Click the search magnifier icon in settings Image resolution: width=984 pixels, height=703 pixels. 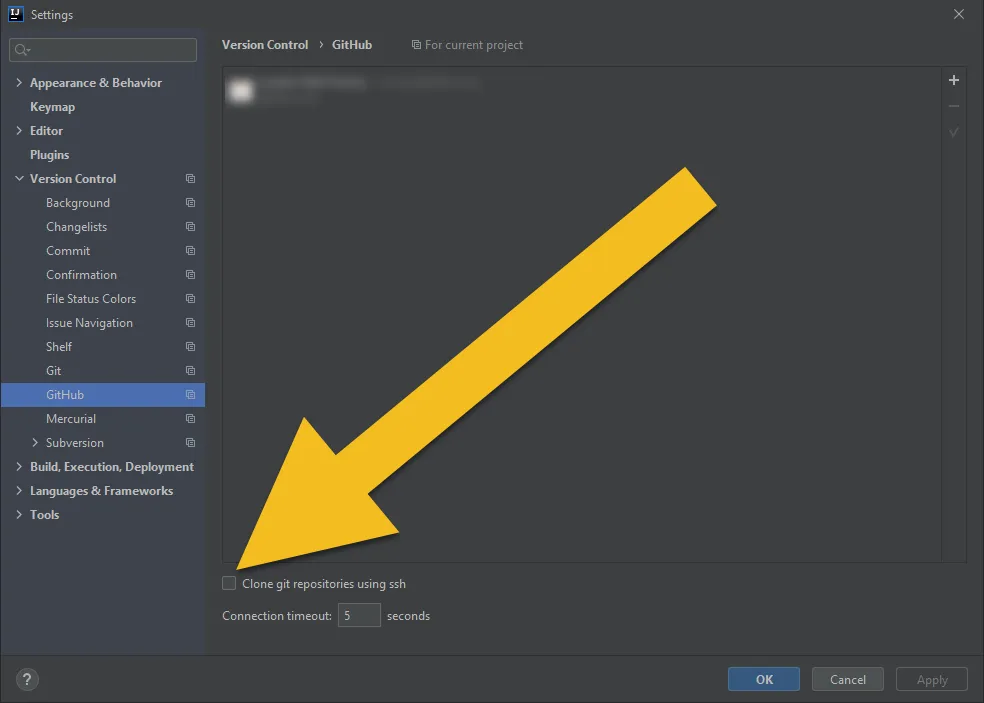(x=22, y=50)
